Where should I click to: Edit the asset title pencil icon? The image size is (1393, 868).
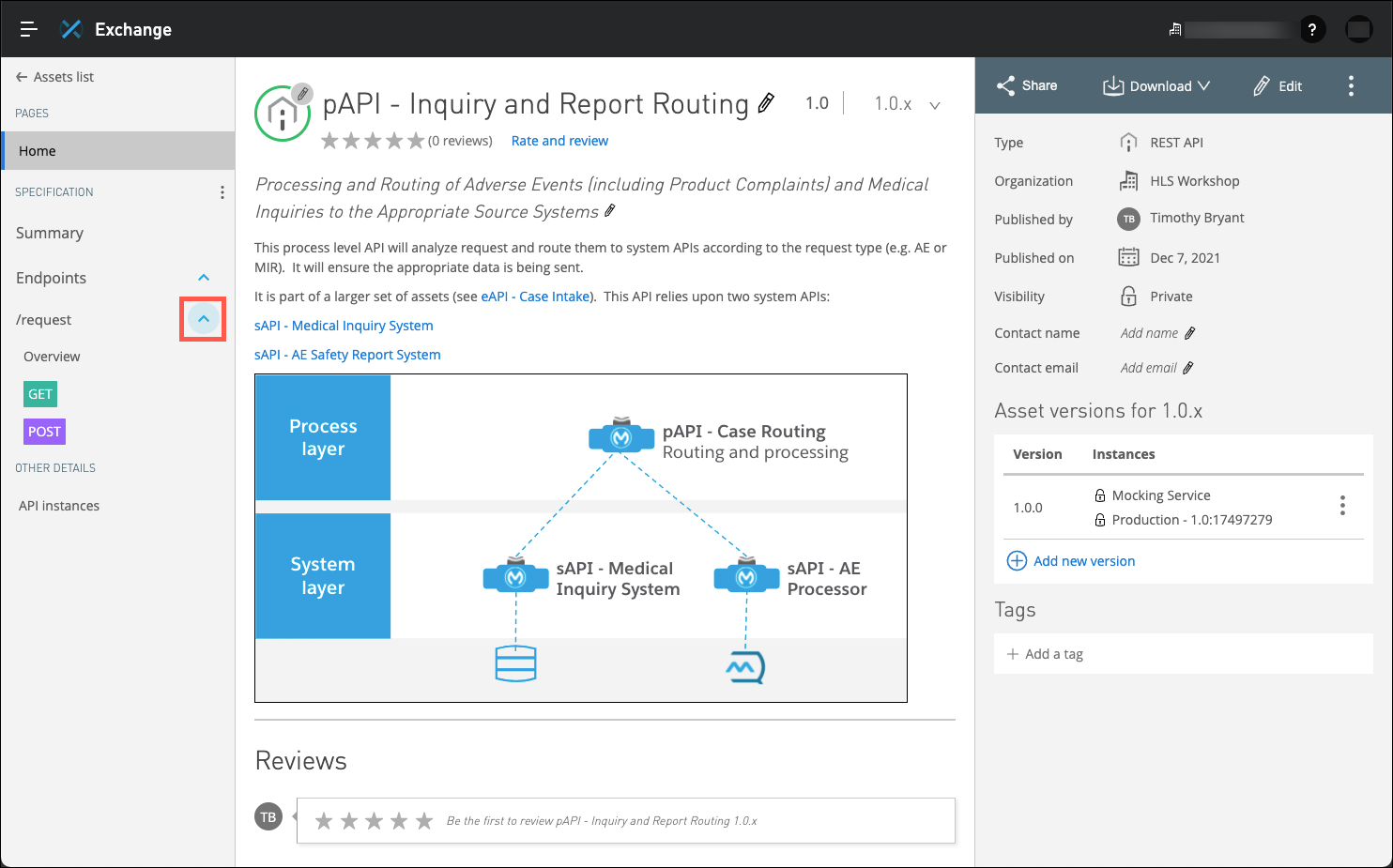(766, 103)
